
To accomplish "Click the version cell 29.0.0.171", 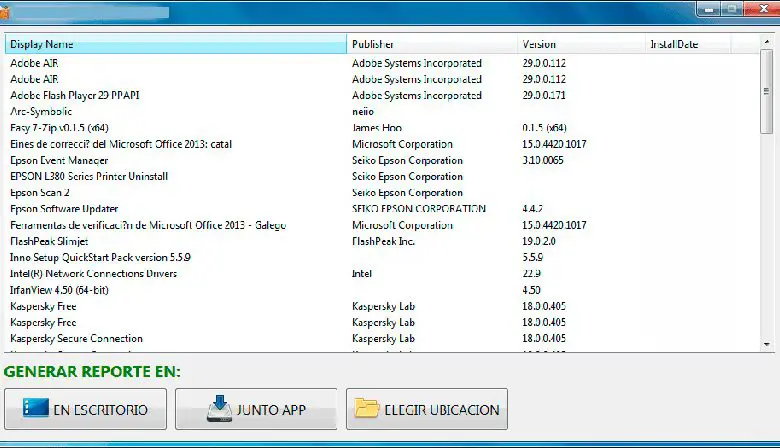I will coord(544,95).
